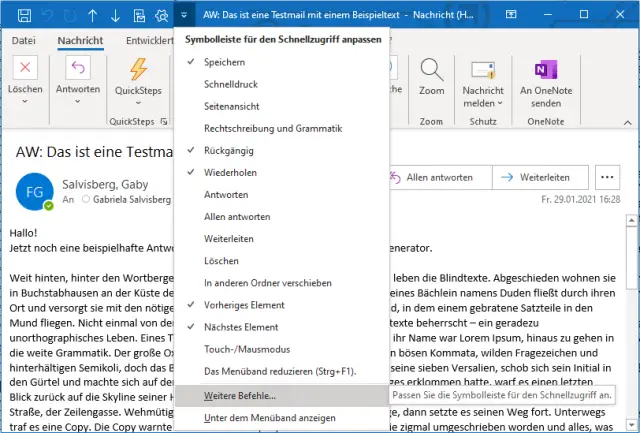Click the QuickSteps lightning icon
This screenshot has width=640, height=433.
tap(139, 69)
